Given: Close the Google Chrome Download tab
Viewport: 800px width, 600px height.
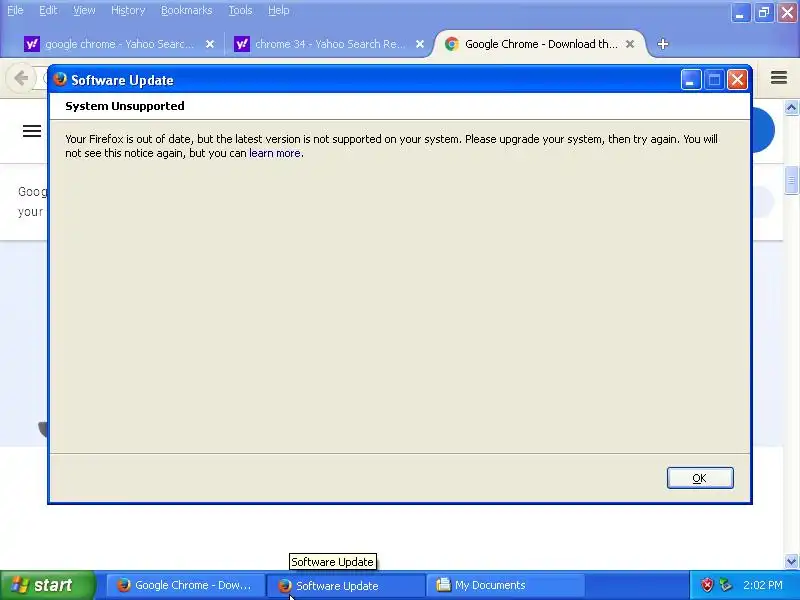Looking at the screenshot, I should click(630, 44).
